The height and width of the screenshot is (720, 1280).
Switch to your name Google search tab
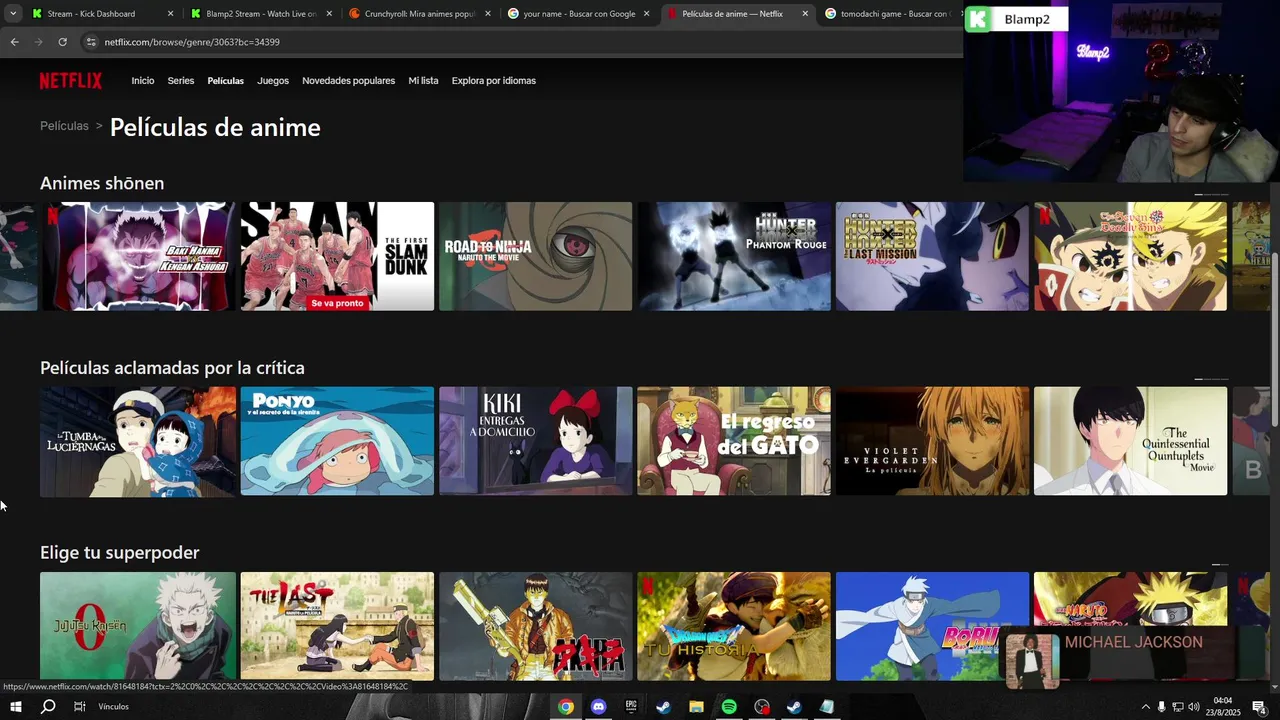579,14
